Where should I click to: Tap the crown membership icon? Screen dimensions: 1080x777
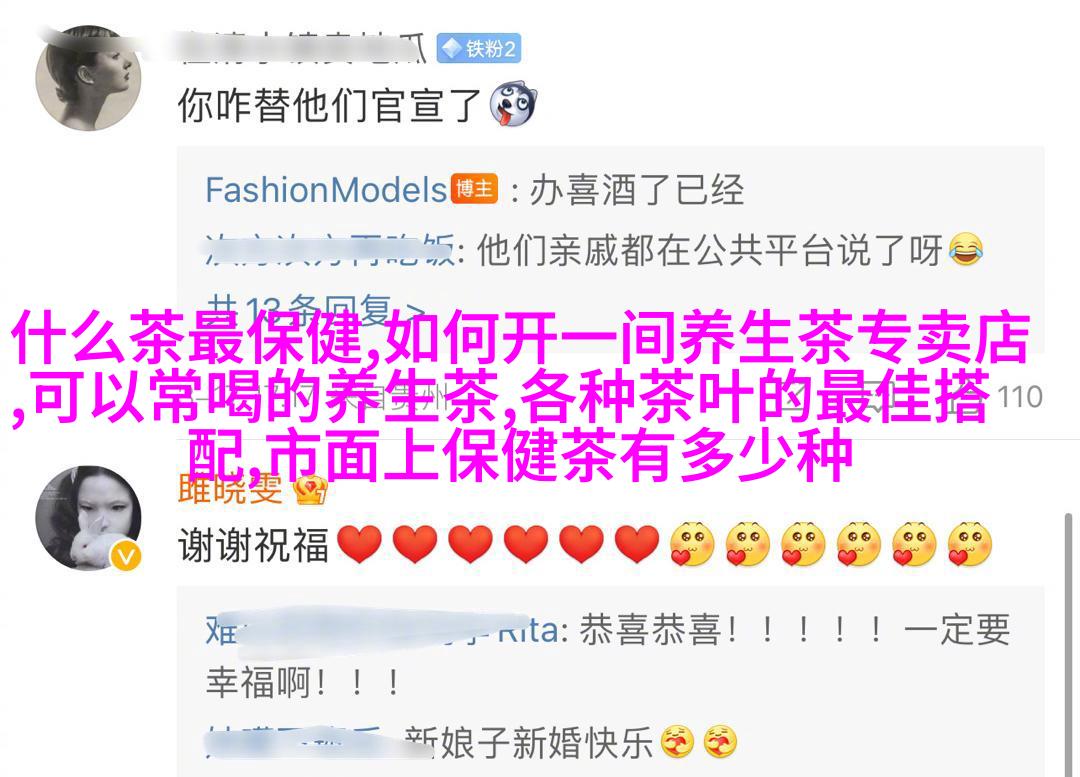310,490
